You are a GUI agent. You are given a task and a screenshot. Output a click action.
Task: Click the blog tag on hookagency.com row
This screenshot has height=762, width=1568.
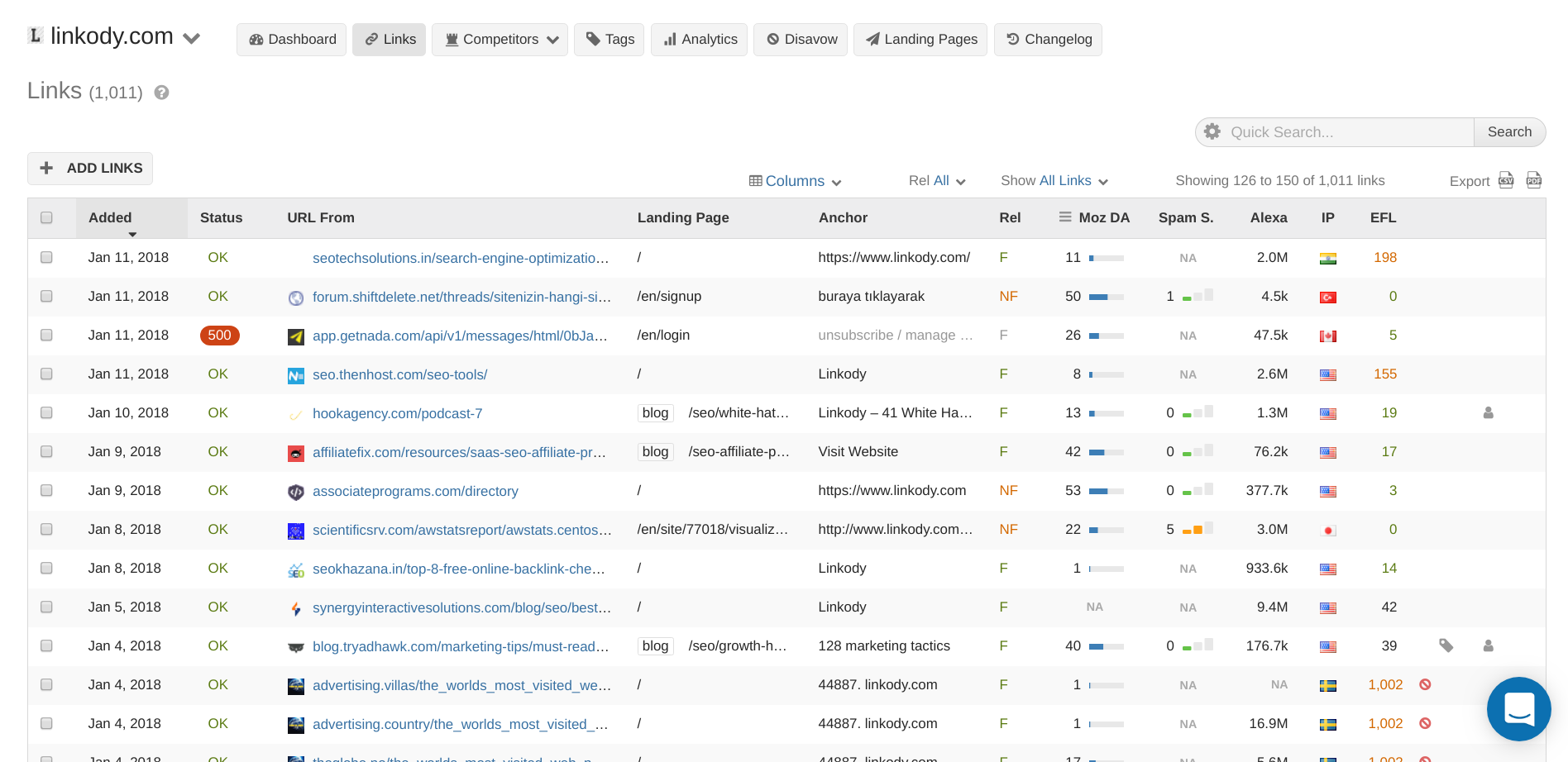(x=655, y=413)
